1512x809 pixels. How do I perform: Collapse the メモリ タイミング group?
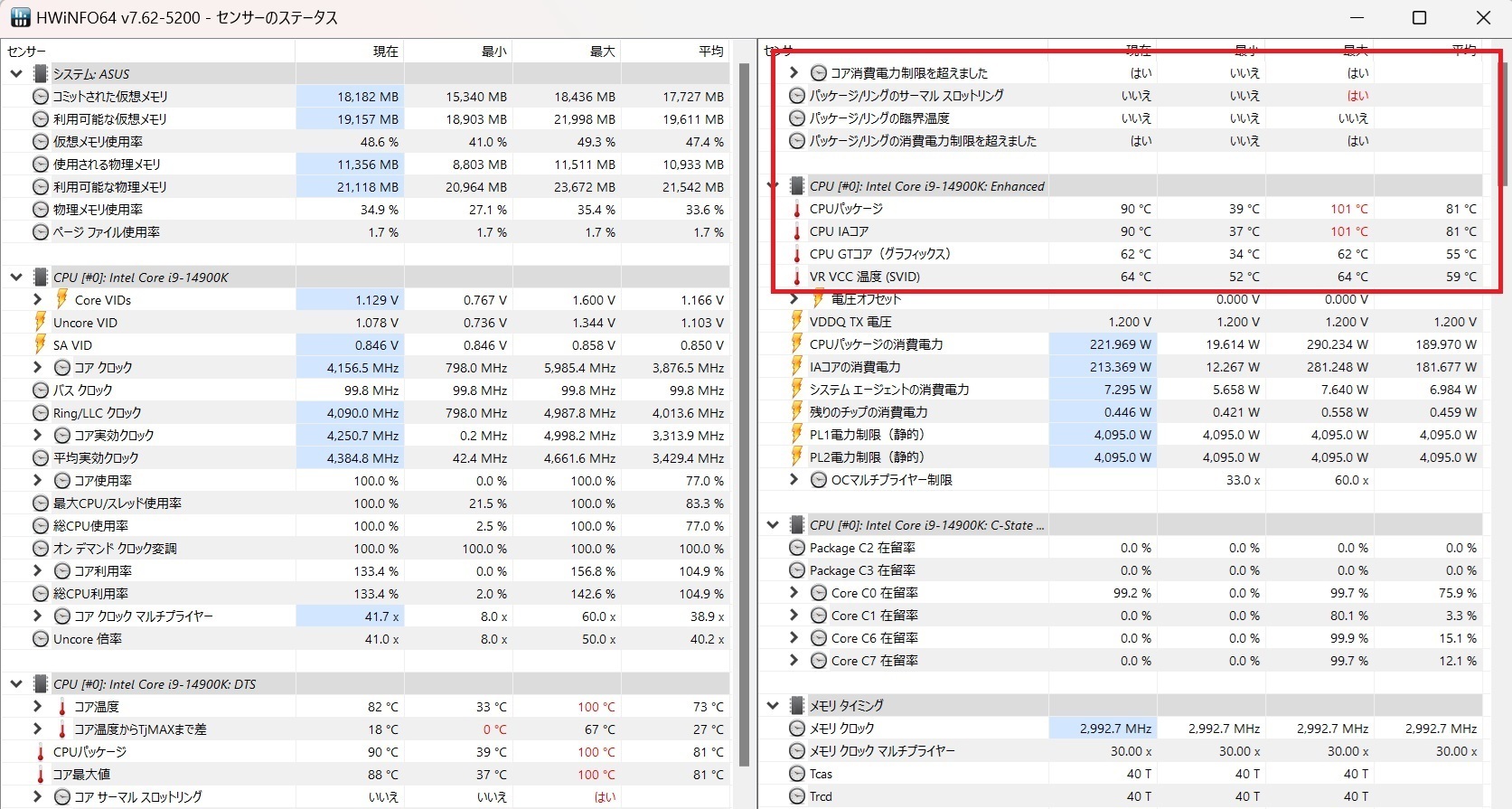(773, 705)
